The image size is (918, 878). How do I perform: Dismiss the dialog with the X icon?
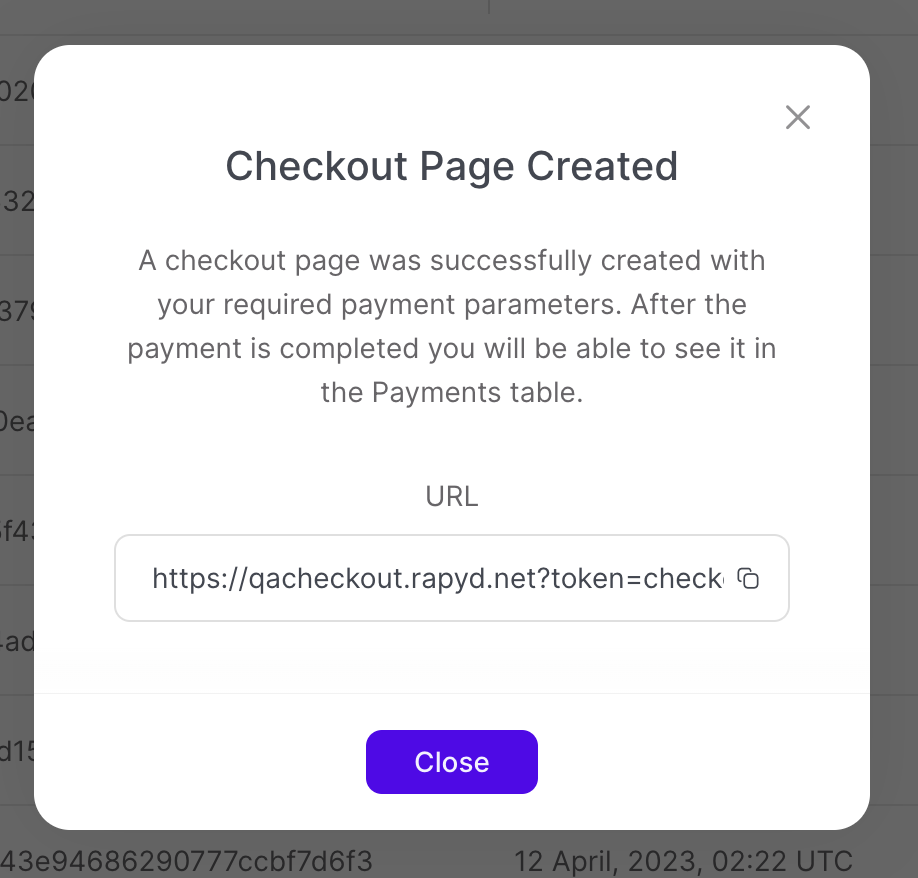point(797,118)
